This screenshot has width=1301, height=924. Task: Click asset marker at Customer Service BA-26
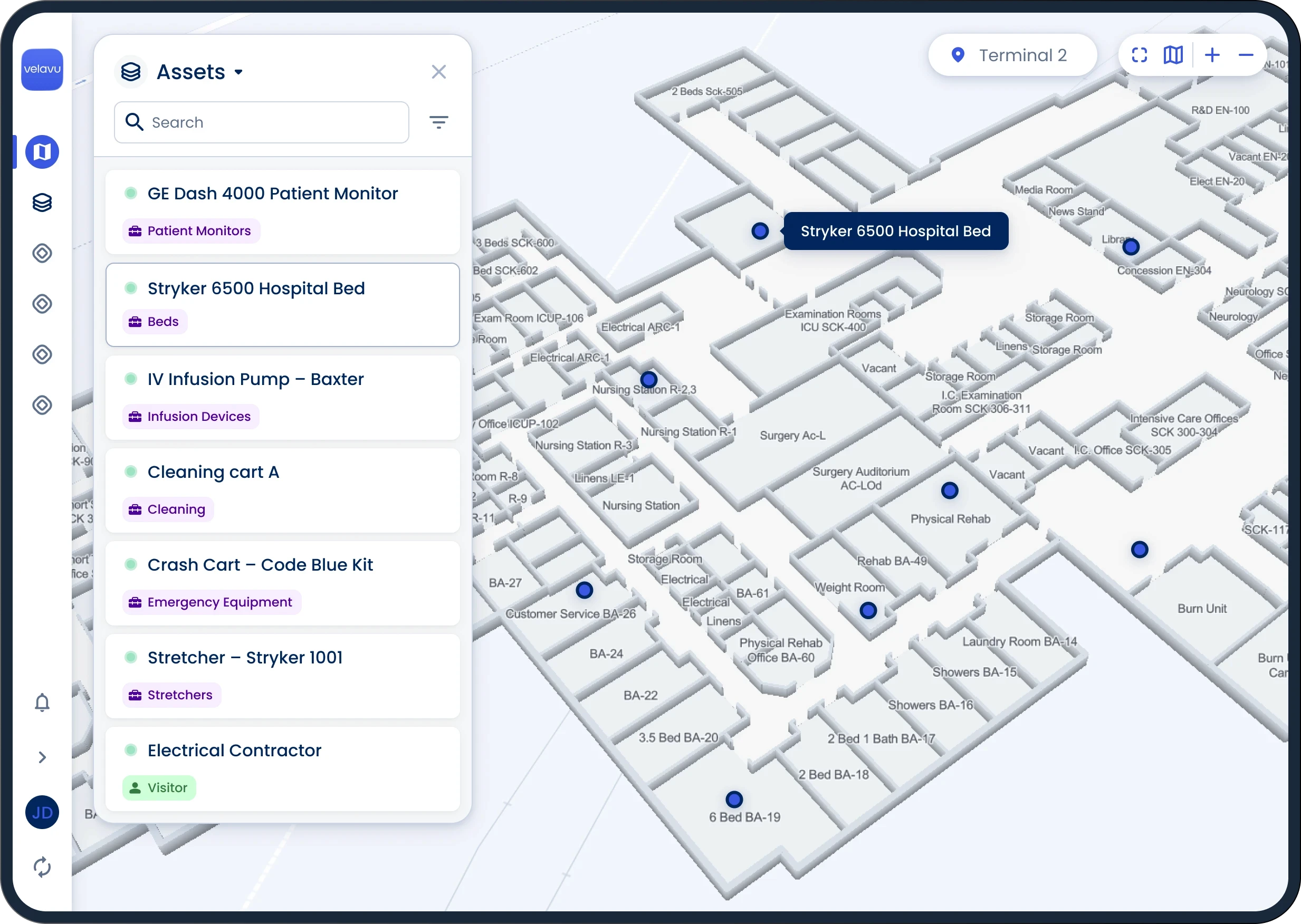585,590
